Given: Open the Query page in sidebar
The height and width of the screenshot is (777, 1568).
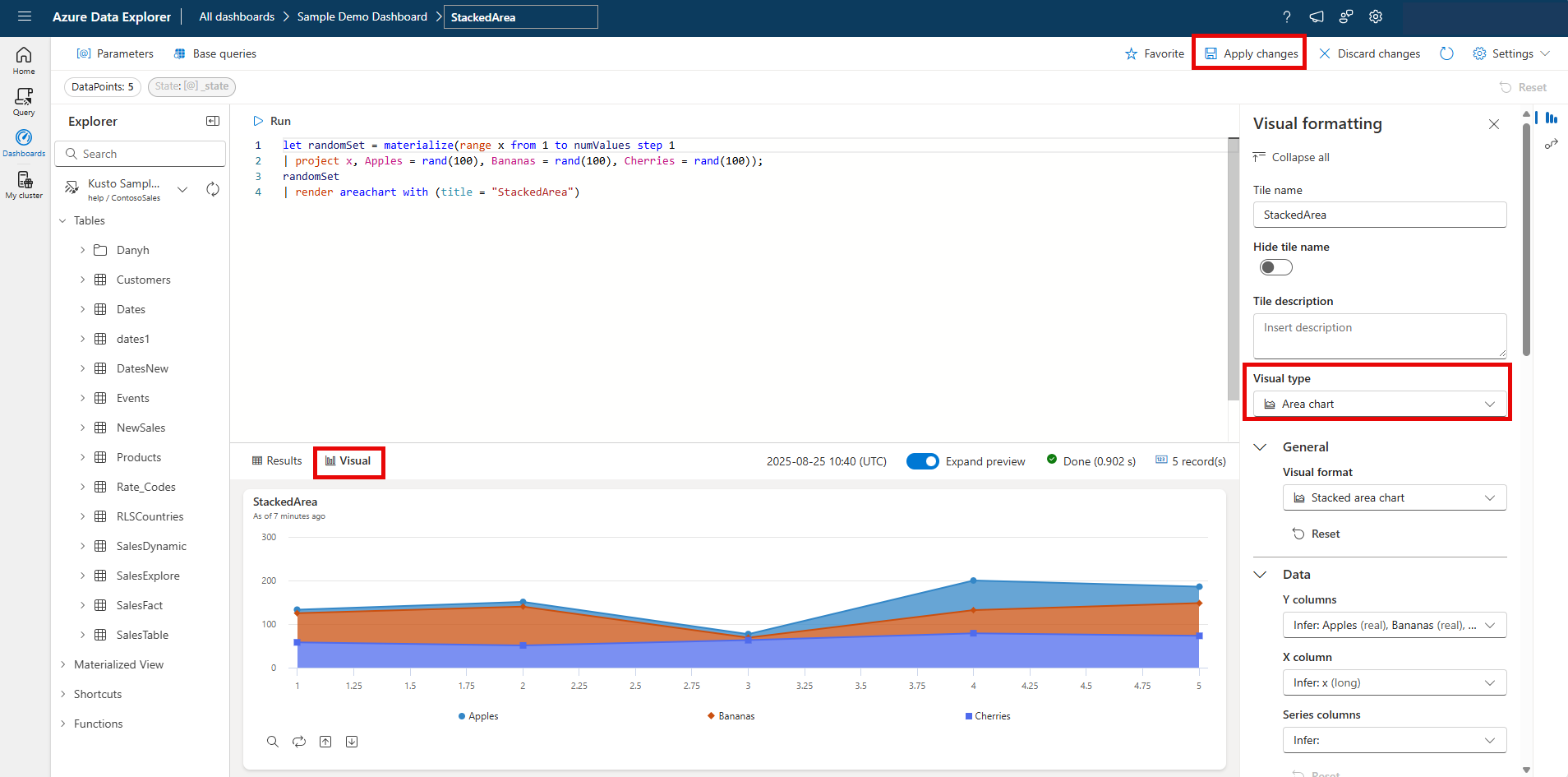Looking at the screenshot, I should pyautogui.click(x=24, y=102).
